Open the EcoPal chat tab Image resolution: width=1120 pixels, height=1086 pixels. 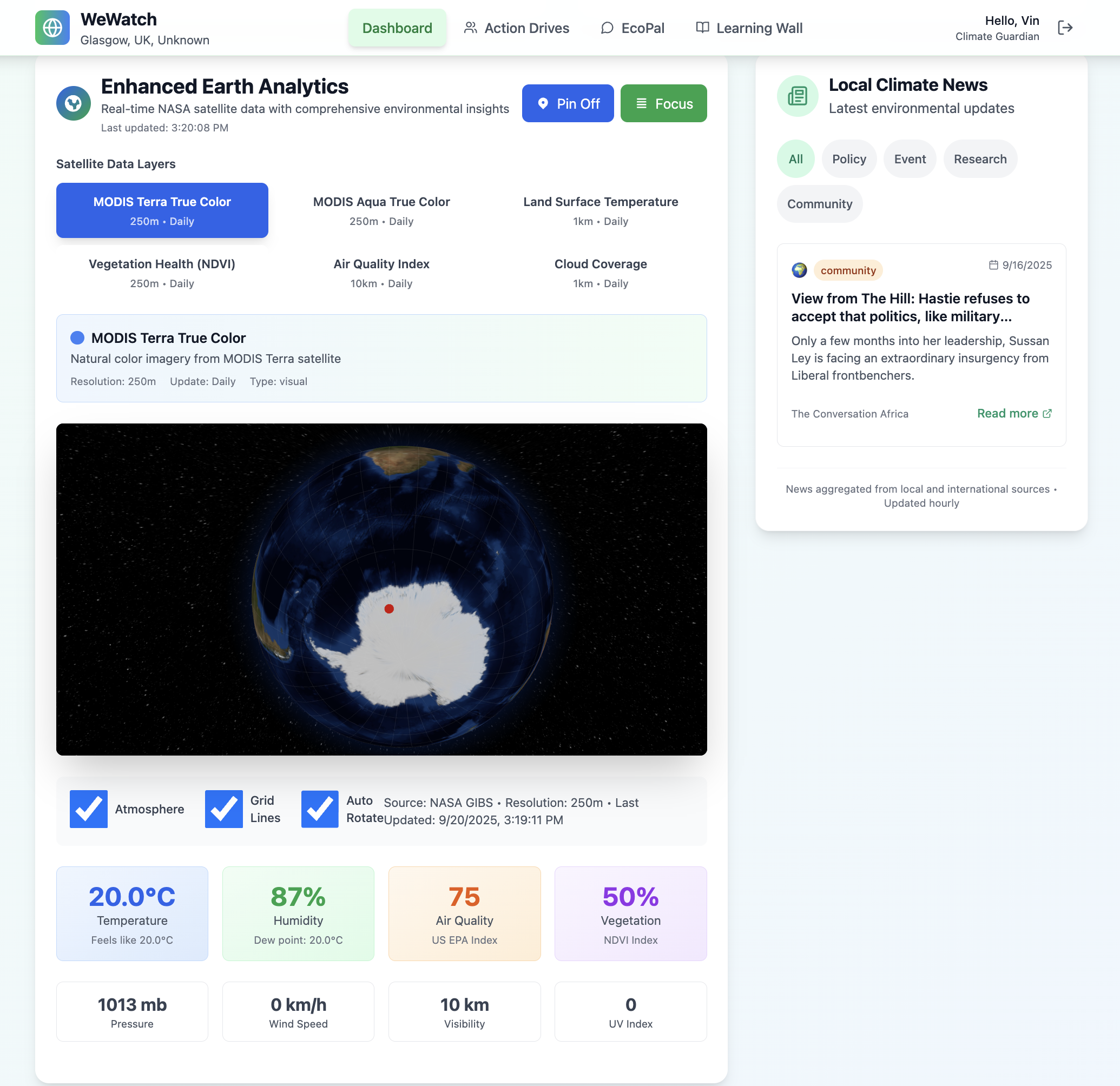tap(632, 28)
